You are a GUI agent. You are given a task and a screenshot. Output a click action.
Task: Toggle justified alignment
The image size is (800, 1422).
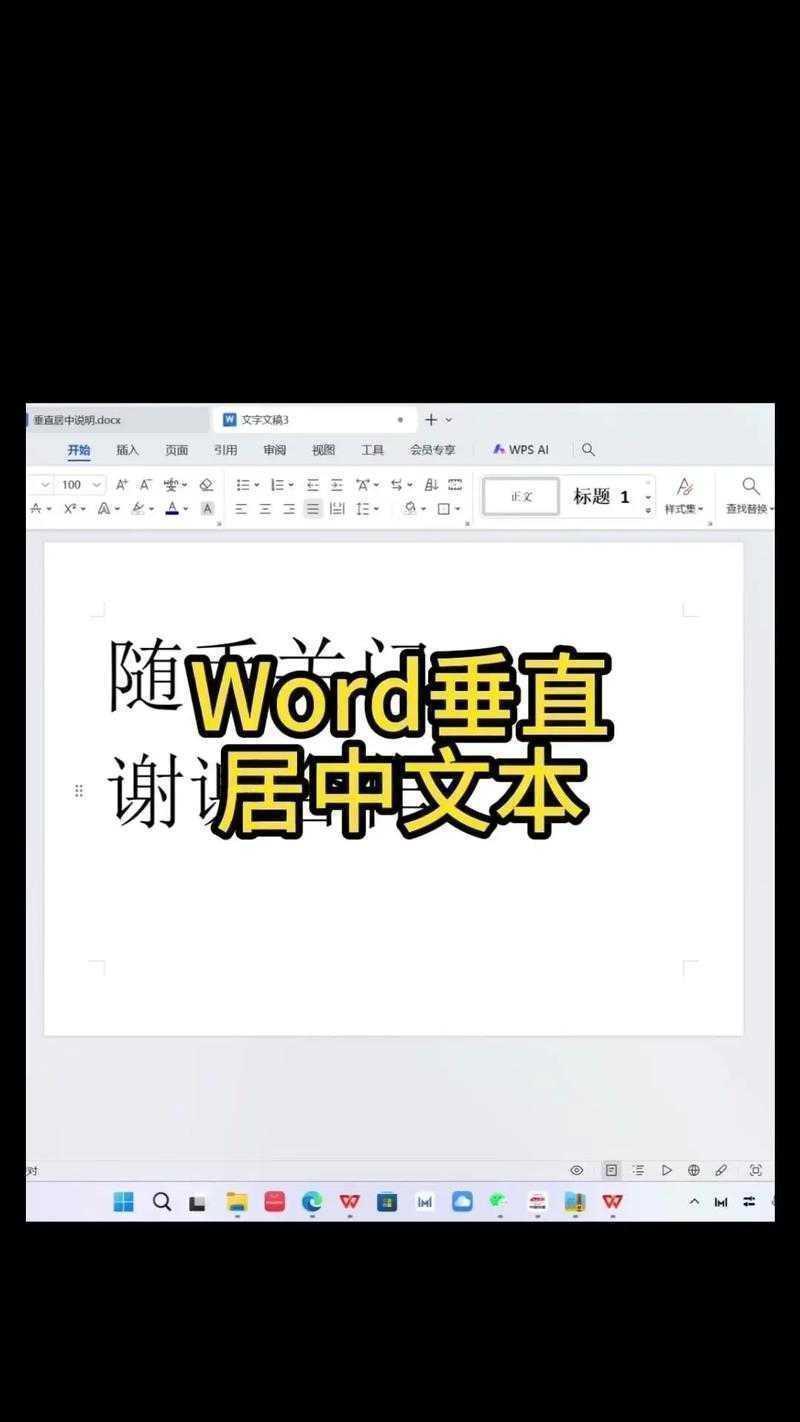point(312,508)
